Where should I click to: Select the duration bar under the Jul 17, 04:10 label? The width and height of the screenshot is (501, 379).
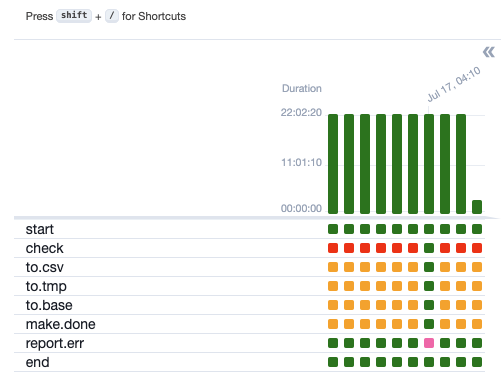pos(429,164)
